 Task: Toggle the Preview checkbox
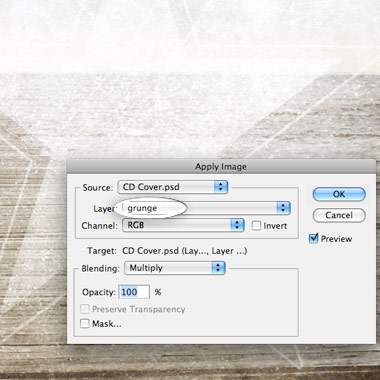click(313, 238)
